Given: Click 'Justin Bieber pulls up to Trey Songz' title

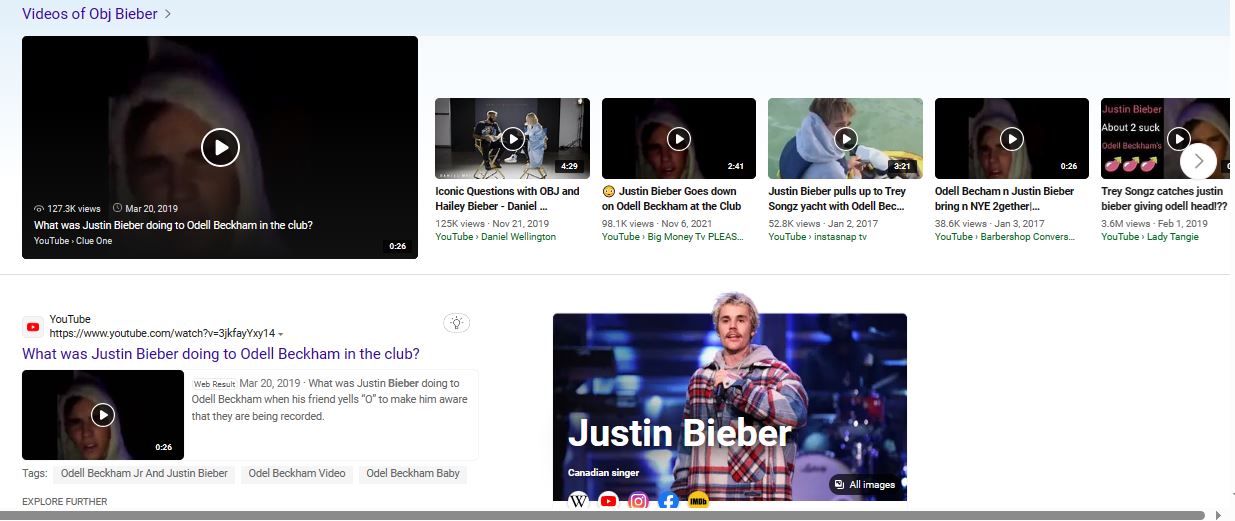Looking at the screenshot, I should [x=838, y=198].
